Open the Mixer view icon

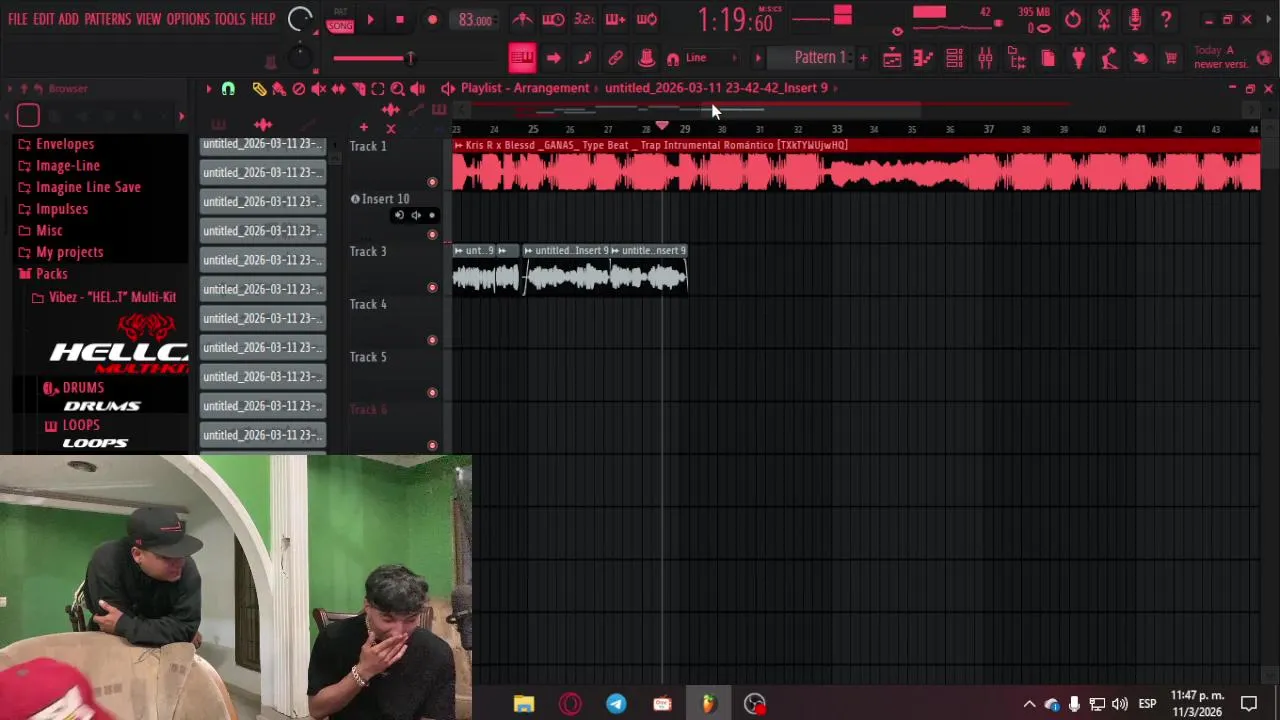click(985, 59)
